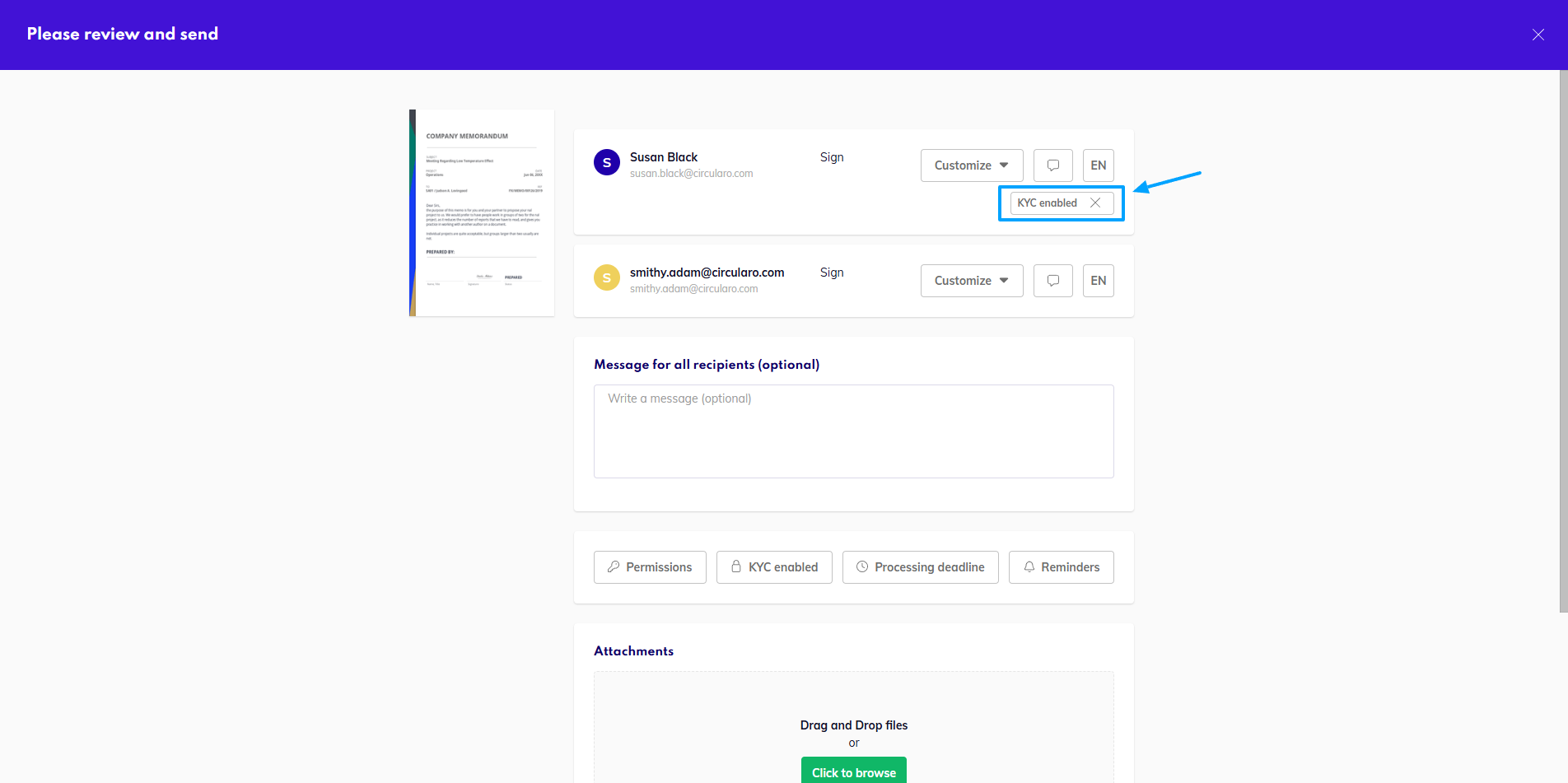
Task: Click the padlock icon on KYC enabled
Action: [x=736, y=566]
